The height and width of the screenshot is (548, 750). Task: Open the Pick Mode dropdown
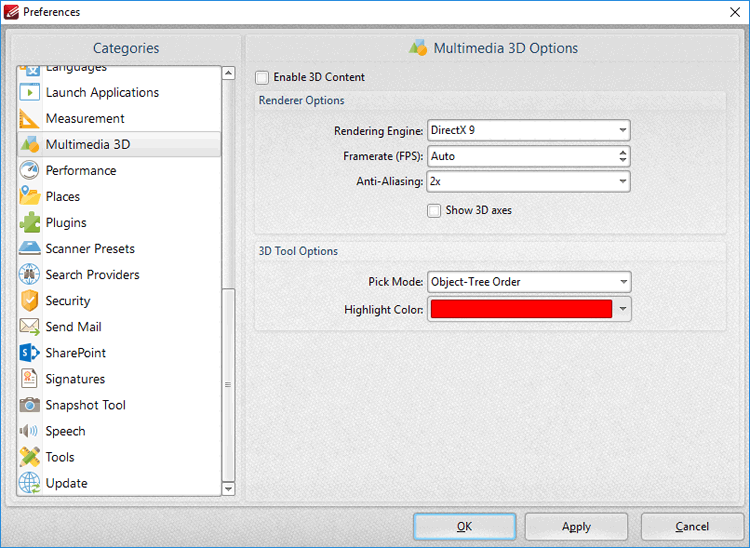(529, 282)
